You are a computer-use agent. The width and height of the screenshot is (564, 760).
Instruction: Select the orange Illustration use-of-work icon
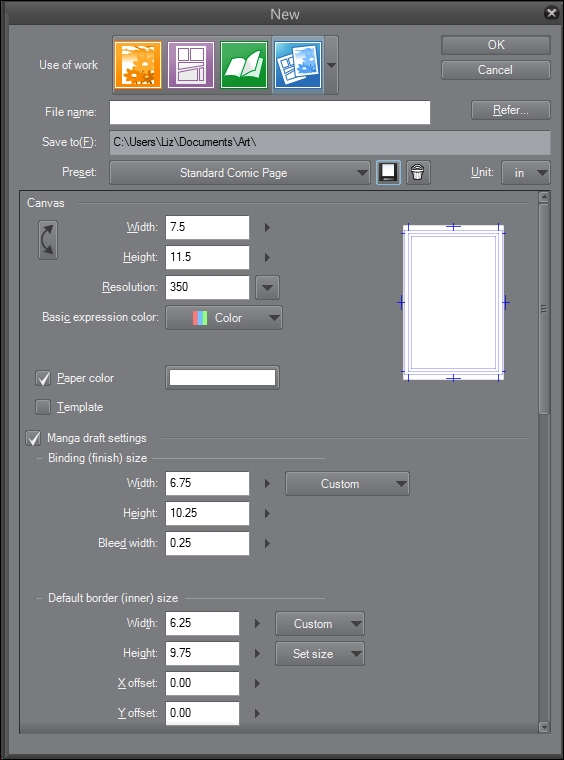coord(138,65)
